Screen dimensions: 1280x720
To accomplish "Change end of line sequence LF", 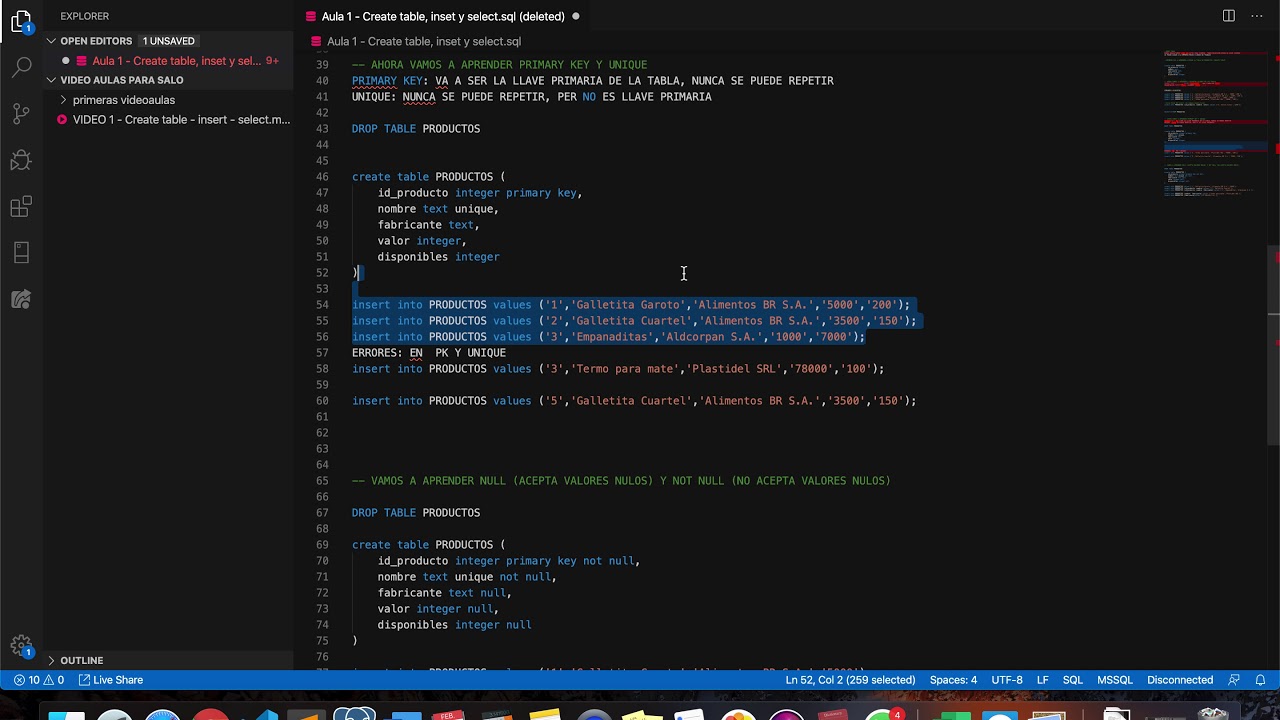I will pos(1042,680).
